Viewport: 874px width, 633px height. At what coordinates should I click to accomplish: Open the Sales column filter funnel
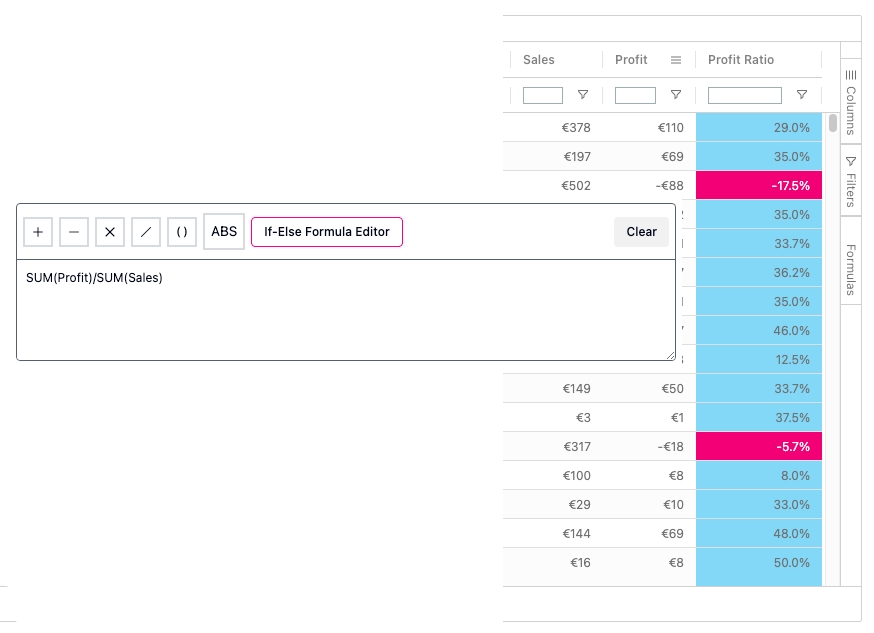click(583, 95)
